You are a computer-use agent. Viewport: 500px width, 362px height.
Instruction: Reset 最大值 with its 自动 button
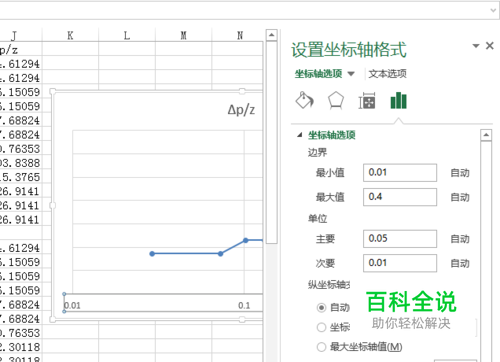tap(460, 197)
